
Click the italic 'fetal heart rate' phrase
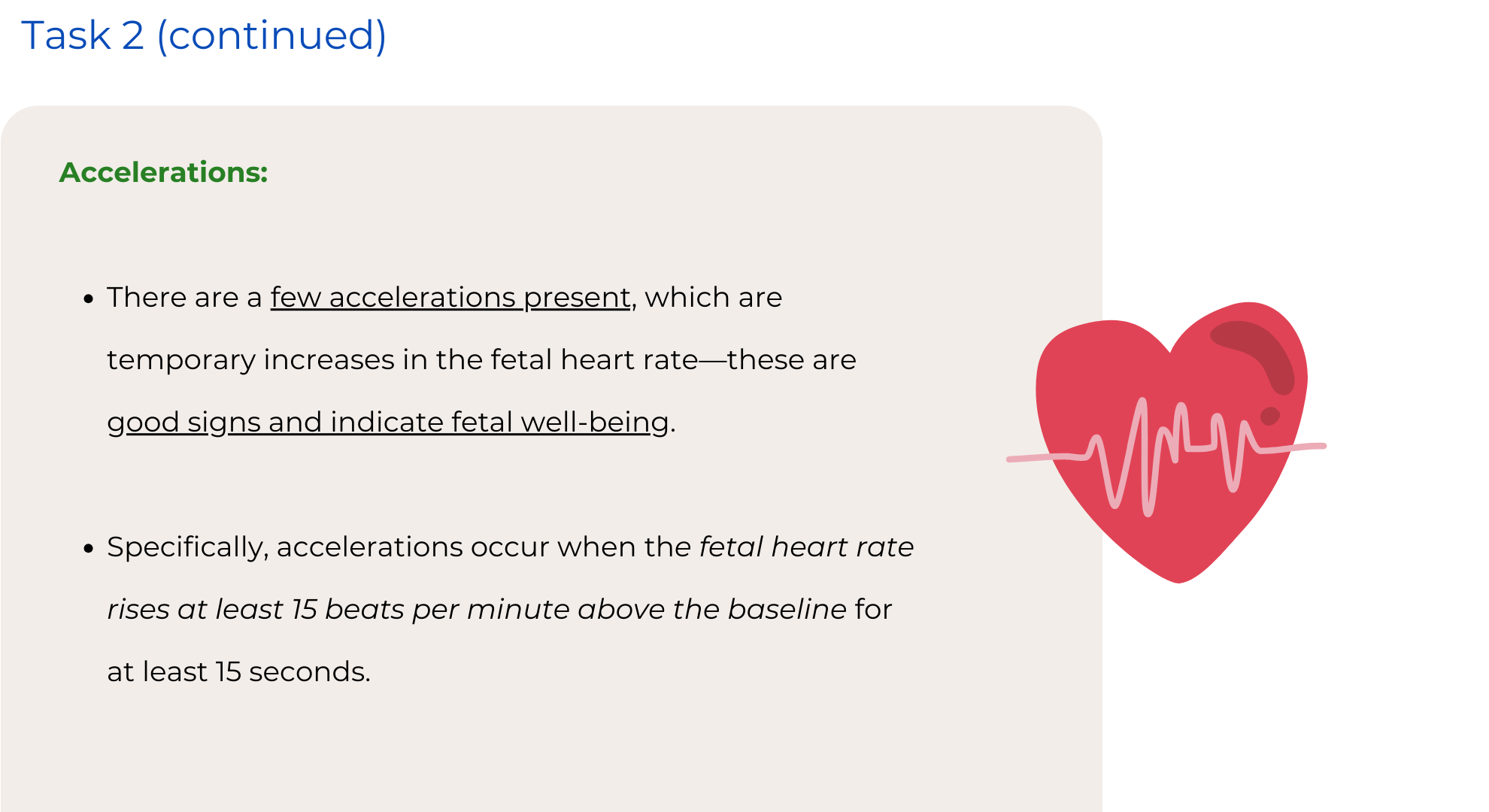point(806,547)
